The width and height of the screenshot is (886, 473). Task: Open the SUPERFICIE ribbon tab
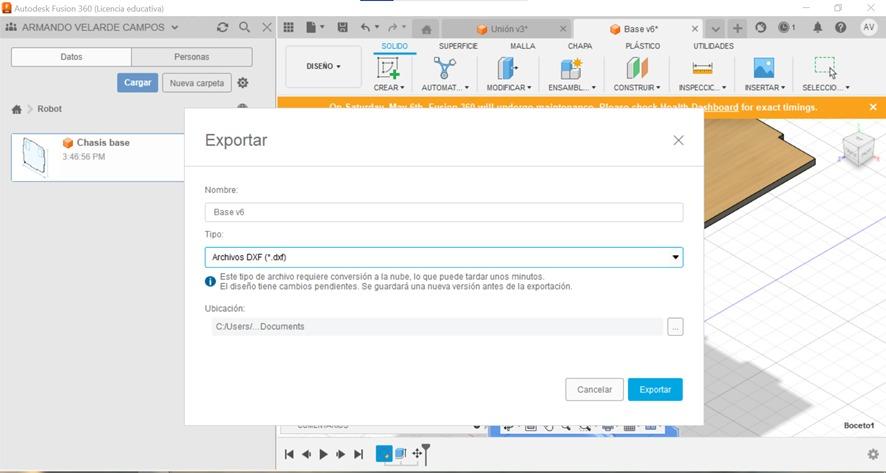click(x=458, y=46)
